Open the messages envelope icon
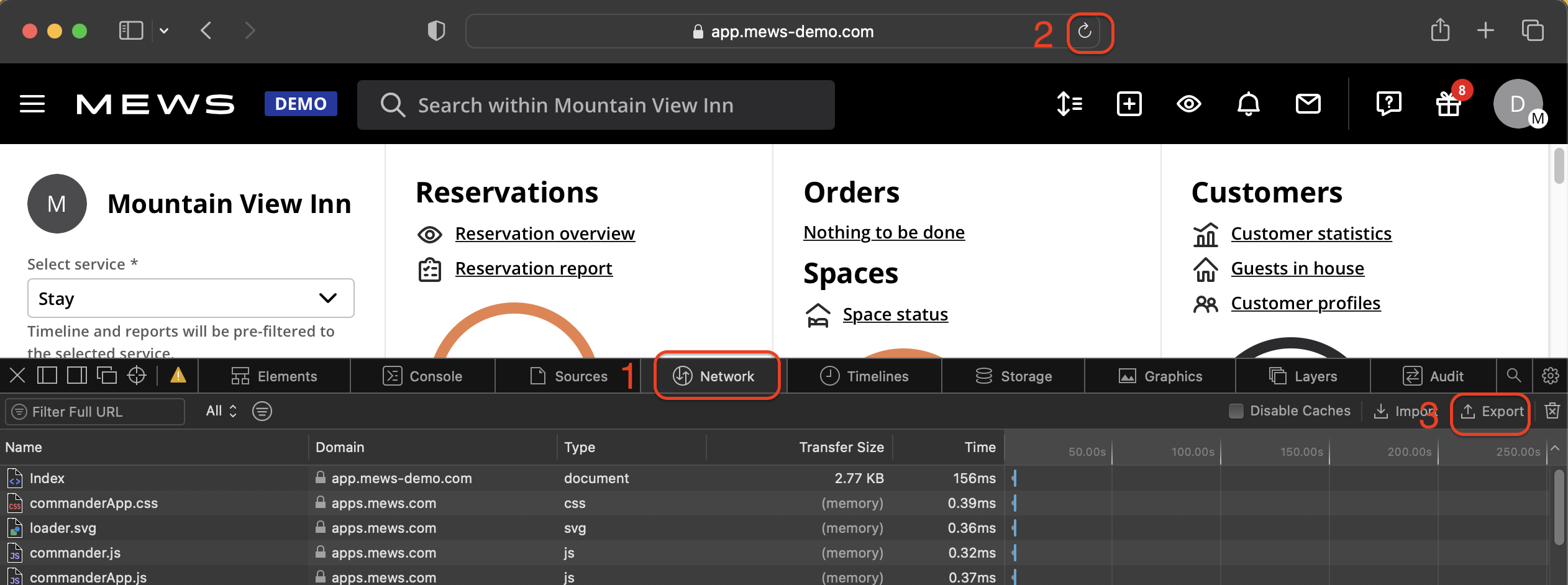Viewport: 1568px width, 585px height. pos(1308,104)
